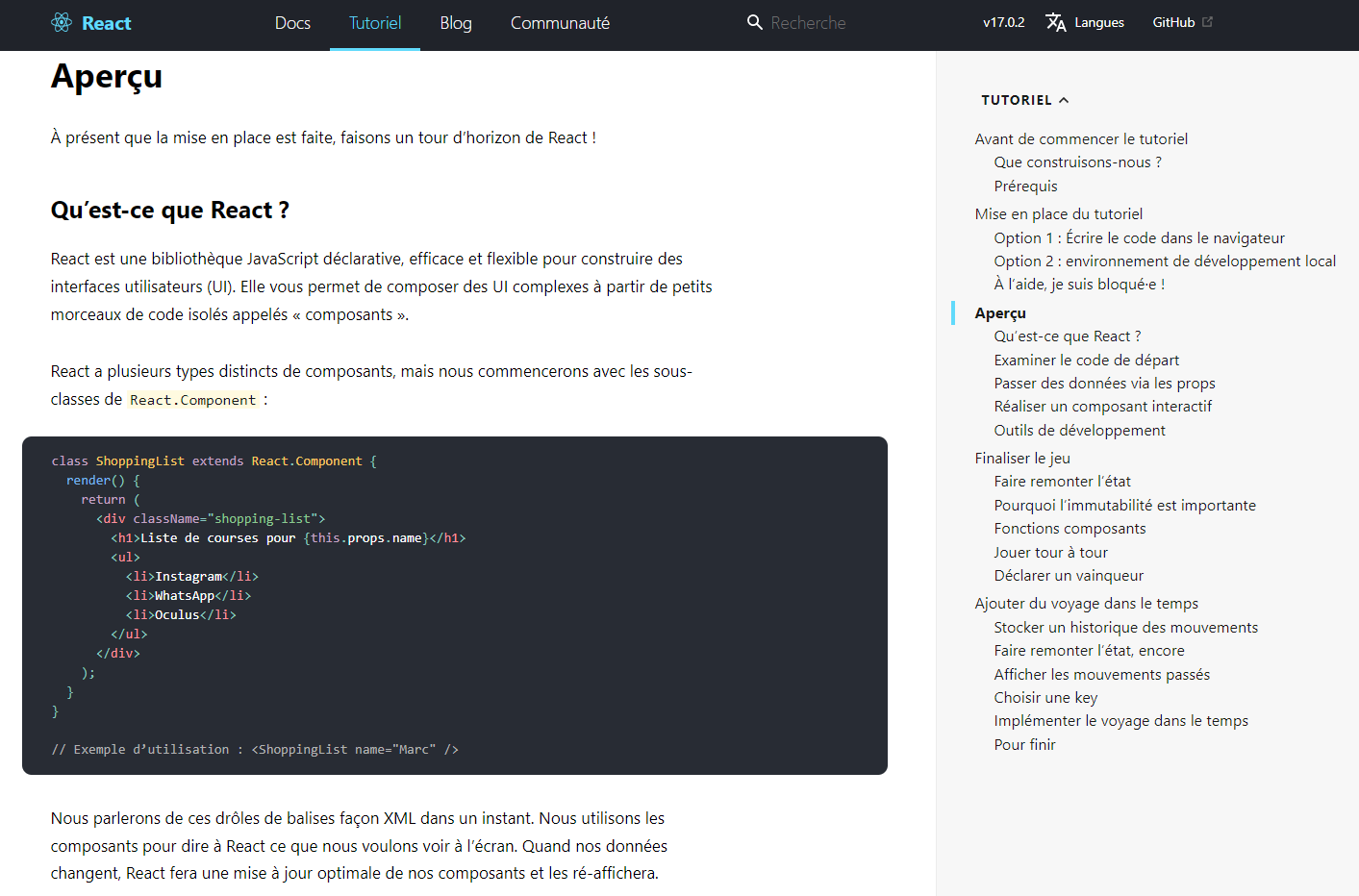Open 'Faire remonter l'état' sidebar link

click(x=1062, y=482)
